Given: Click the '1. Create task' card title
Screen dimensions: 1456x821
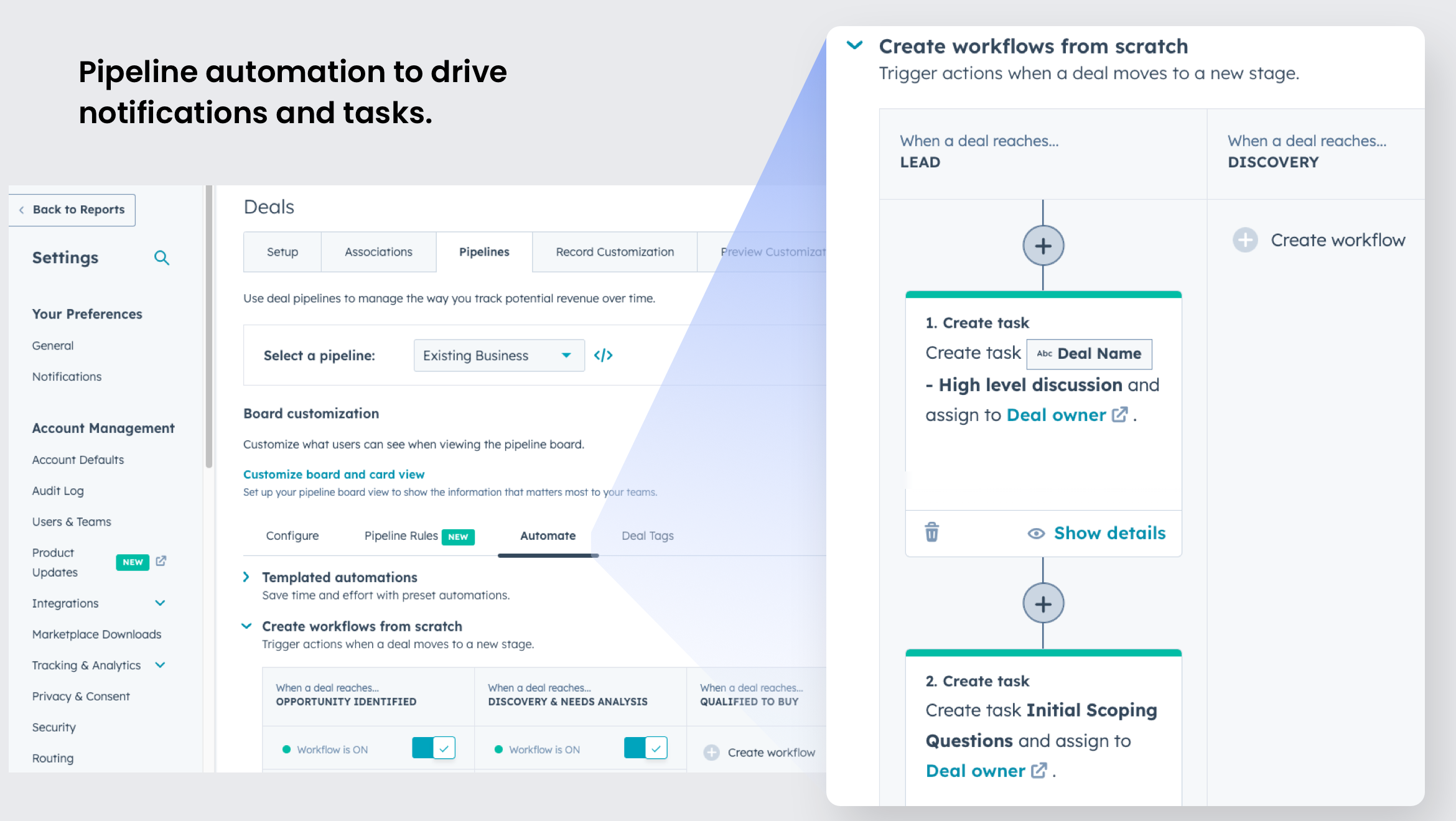Looking at the screenshot, I should pyautogui.click(x=977, y=323).
